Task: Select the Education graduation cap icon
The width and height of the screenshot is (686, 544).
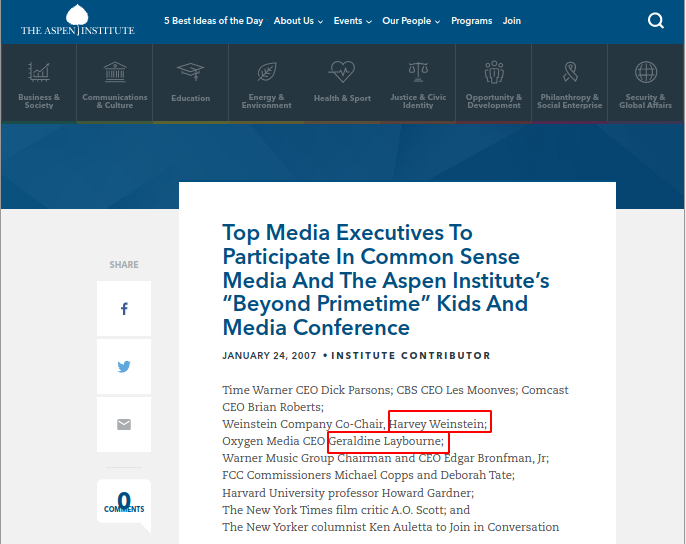Action: tap(190, 71)
